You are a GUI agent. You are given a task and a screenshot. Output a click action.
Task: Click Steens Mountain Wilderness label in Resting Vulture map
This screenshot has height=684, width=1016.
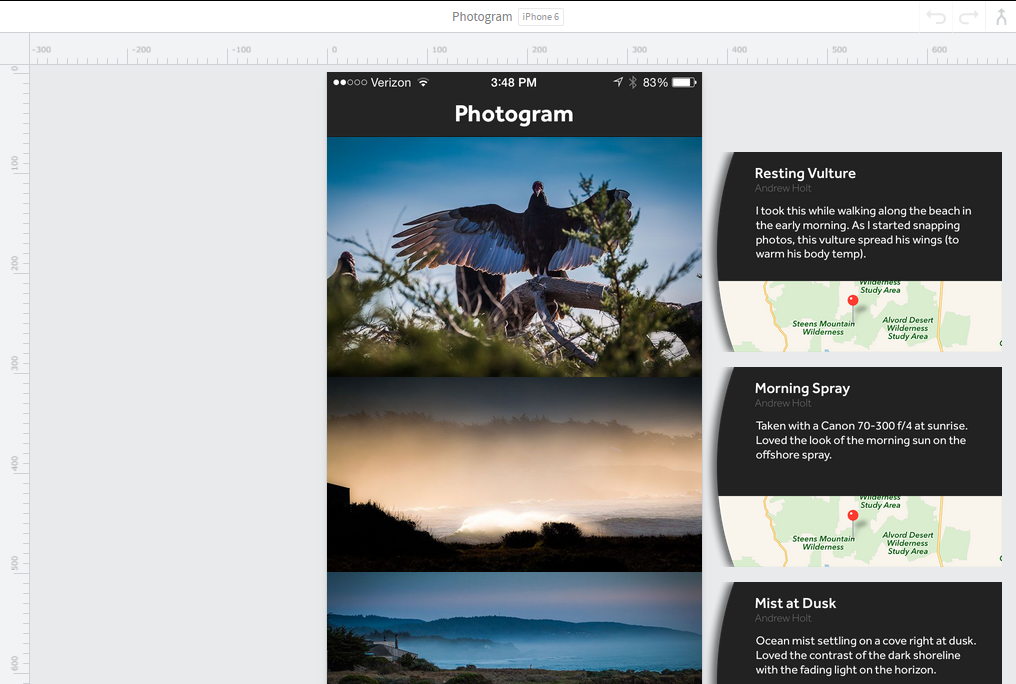(x=823, y=328)
